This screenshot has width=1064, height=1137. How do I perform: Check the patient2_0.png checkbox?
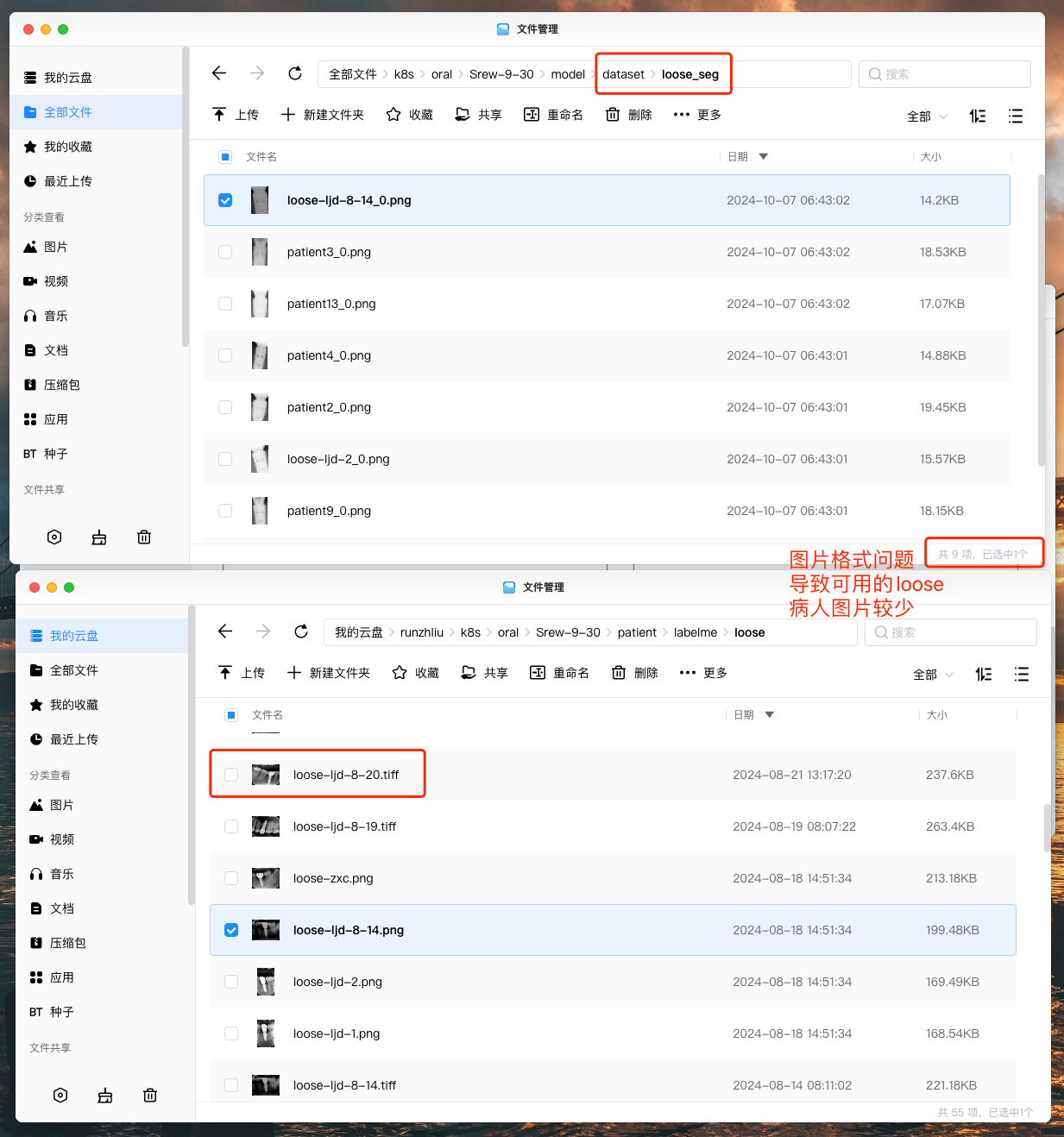coord(225,407)
